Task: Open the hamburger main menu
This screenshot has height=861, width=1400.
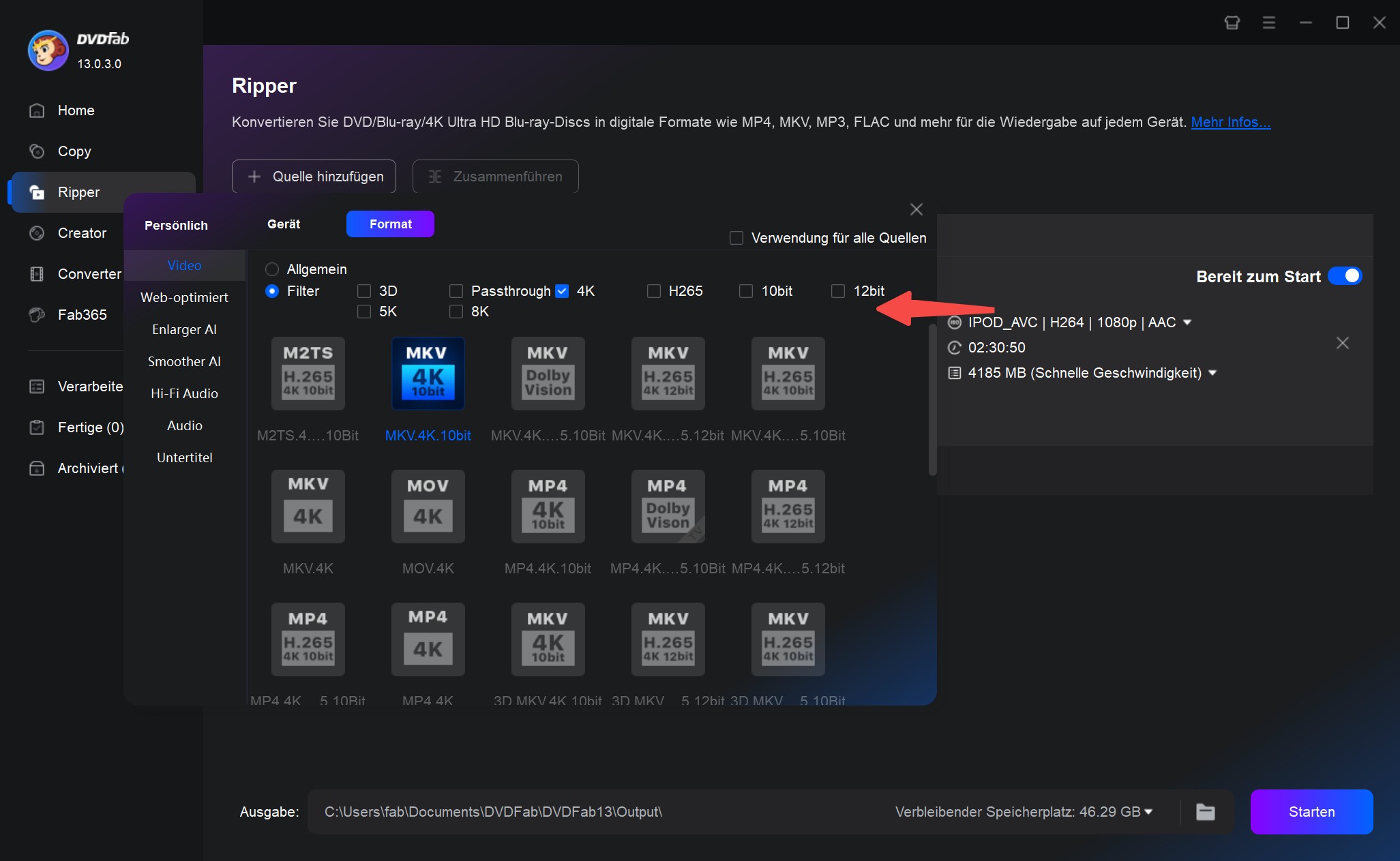Action: [x=1269, y=22]
